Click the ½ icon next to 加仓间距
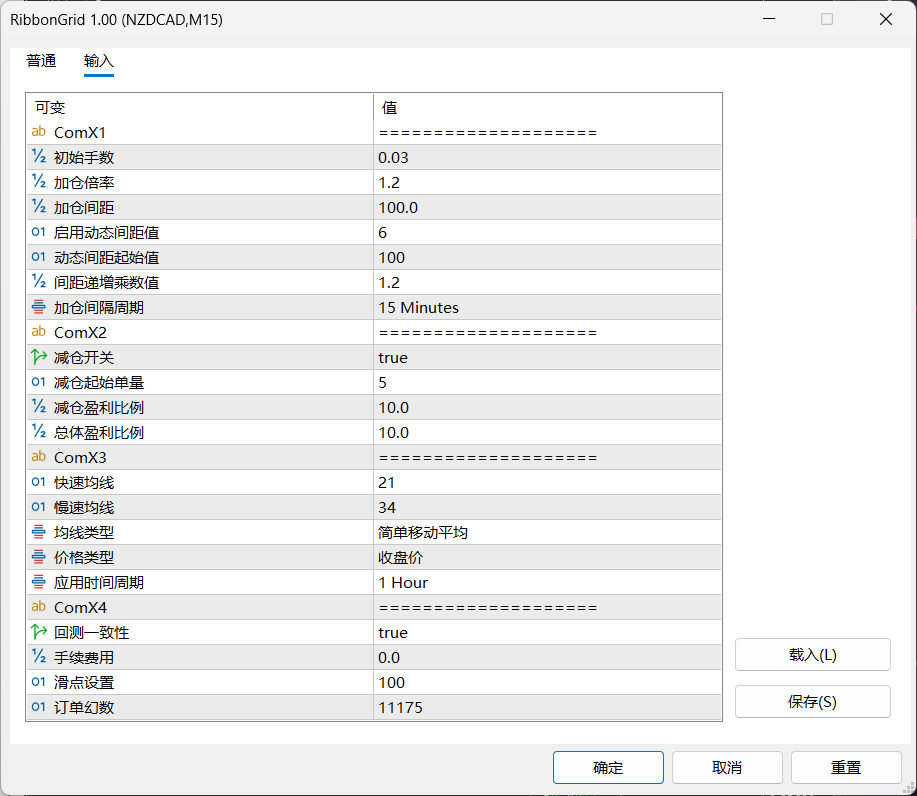 coord(39,207)
